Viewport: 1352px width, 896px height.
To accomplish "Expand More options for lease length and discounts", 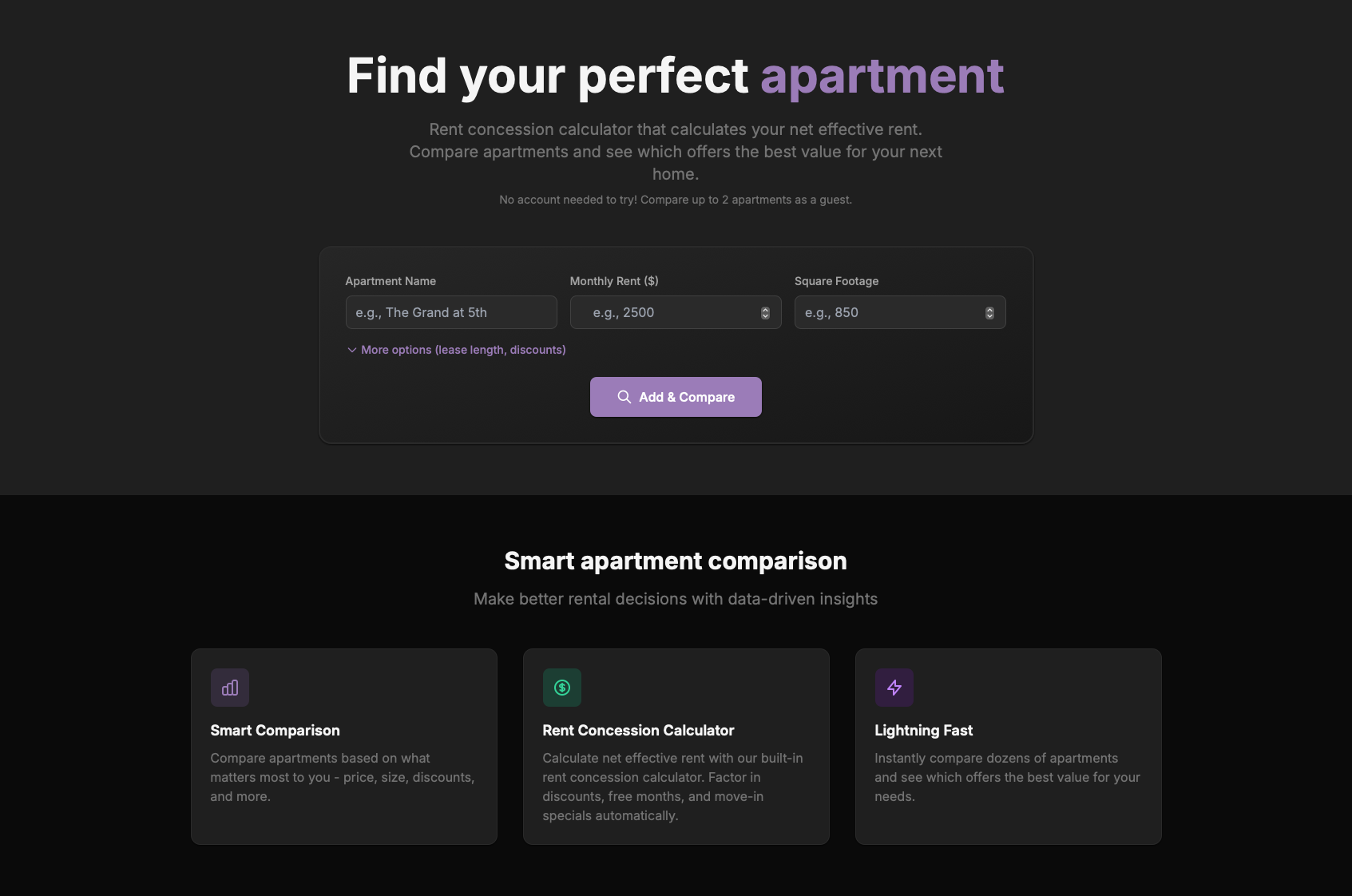I will pyautogui.click(x=462, y=350).
